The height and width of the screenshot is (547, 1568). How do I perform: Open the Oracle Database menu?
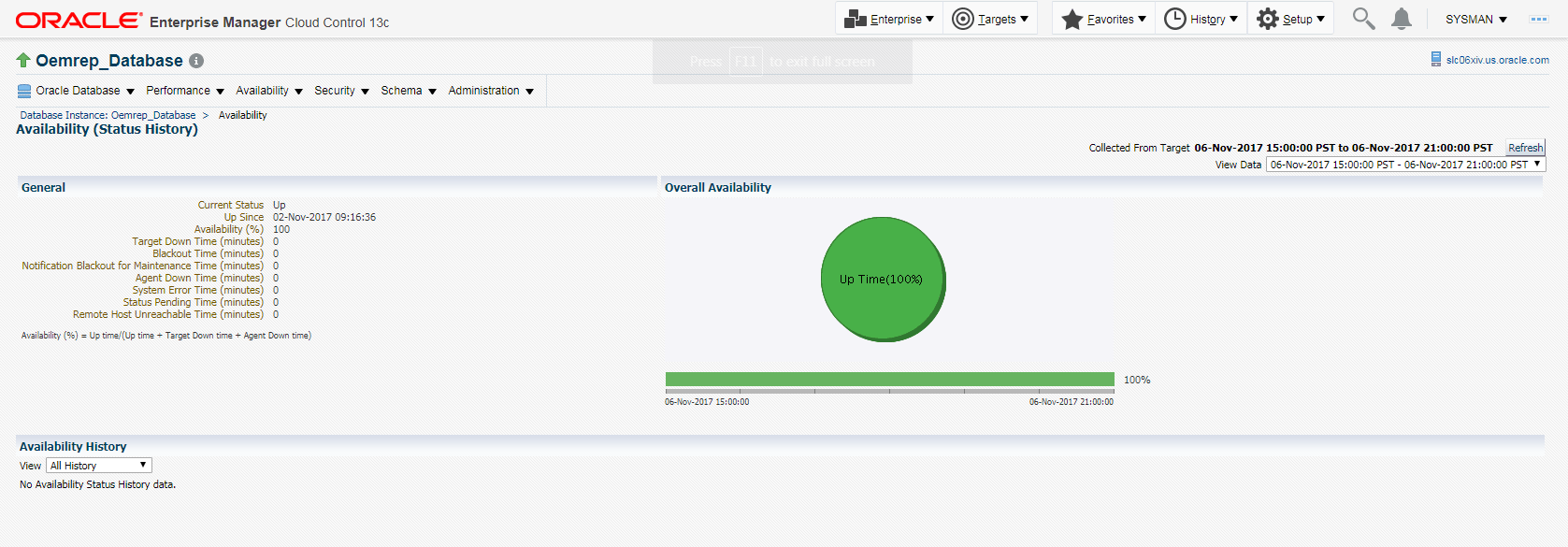[85, 91]
